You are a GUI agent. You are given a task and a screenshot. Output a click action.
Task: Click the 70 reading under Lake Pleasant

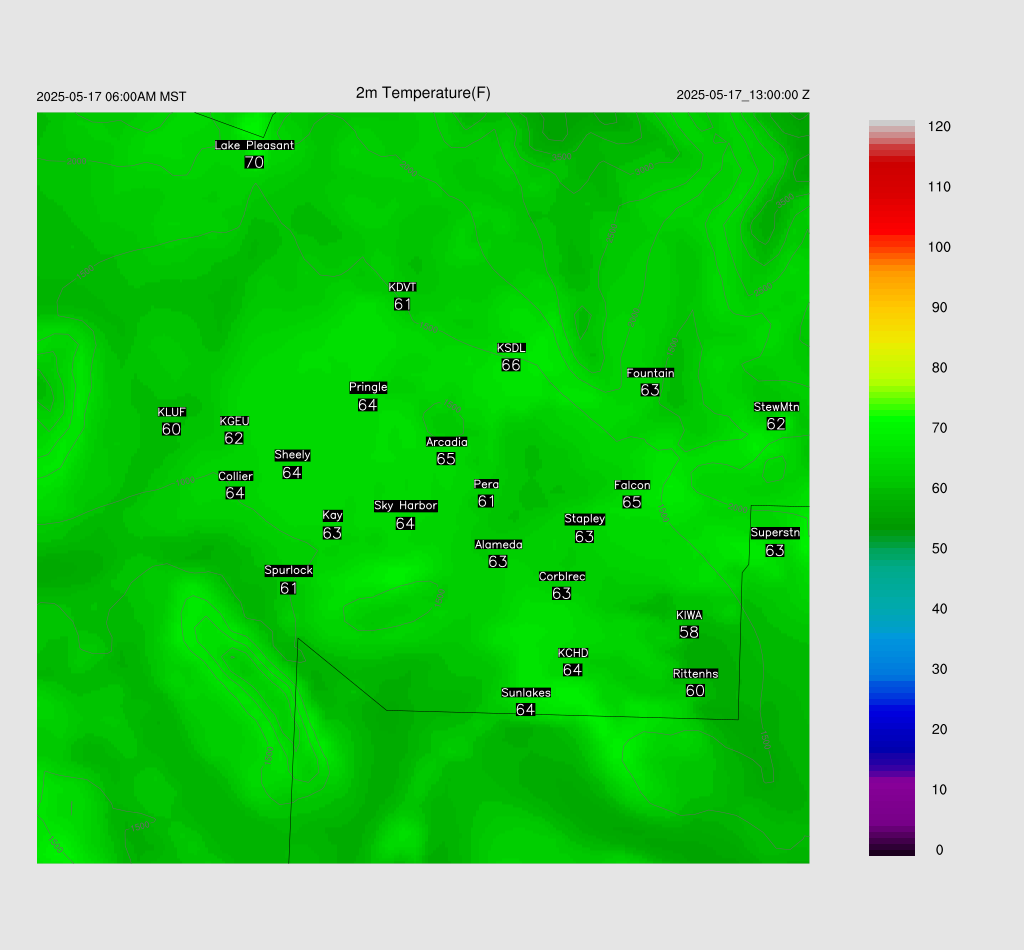coord(254,162)
